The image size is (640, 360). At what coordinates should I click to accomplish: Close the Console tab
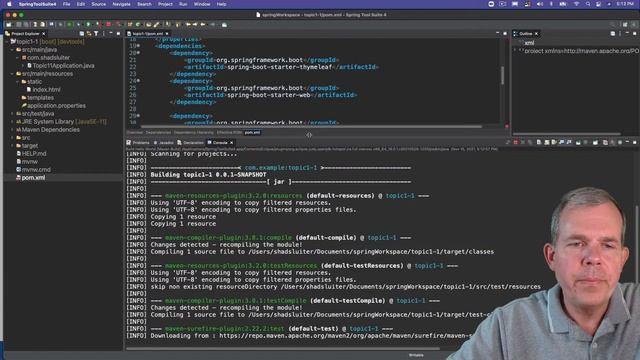[x=231, y=143]
